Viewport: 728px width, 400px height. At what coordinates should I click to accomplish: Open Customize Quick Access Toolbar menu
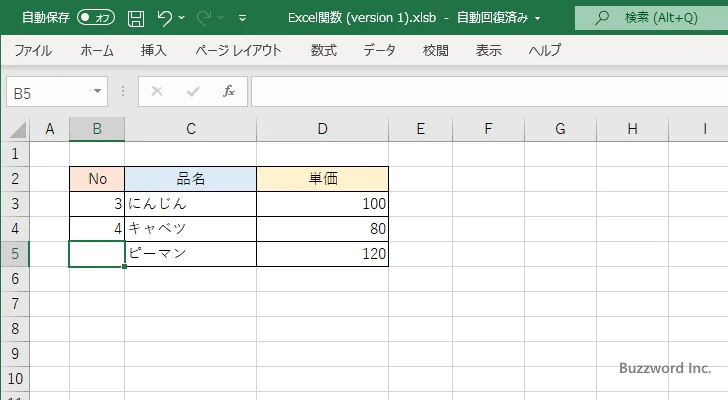pyautogui.click(x=242, y=18)
